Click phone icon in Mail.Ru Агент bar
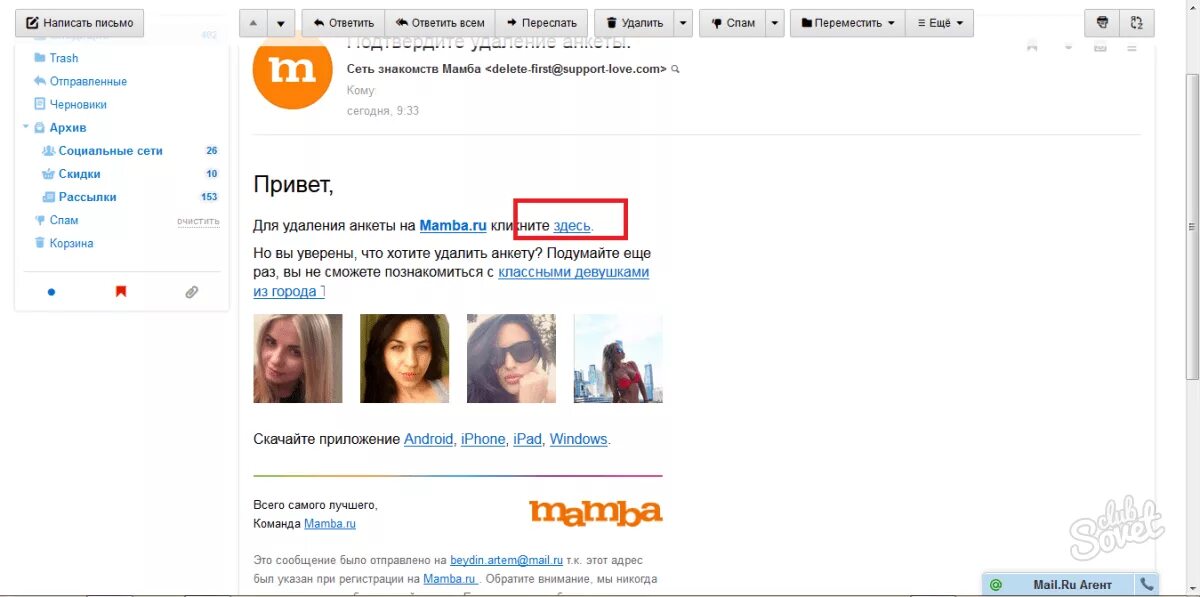The image size is (1200, 597). 1147,584
